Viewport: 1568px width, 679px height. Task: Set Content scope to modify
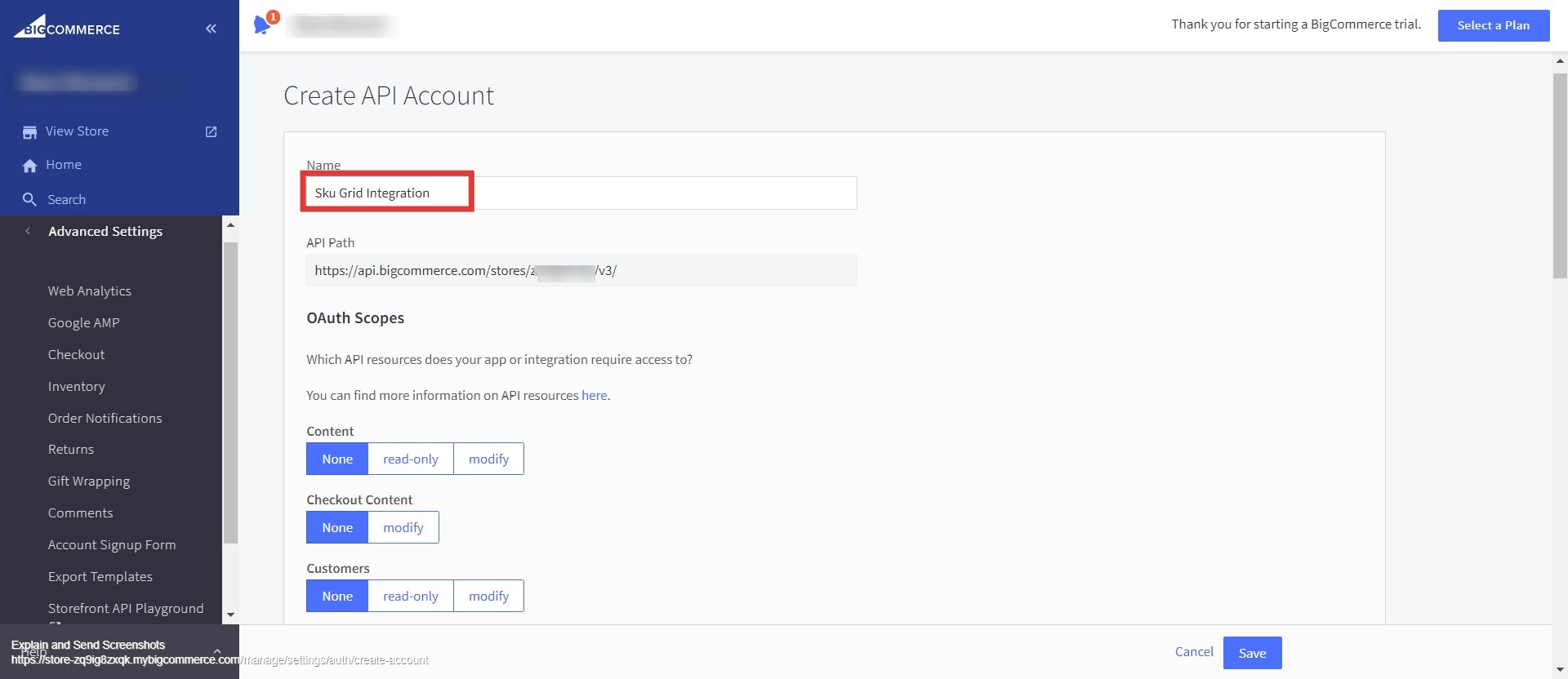[488, 459]
